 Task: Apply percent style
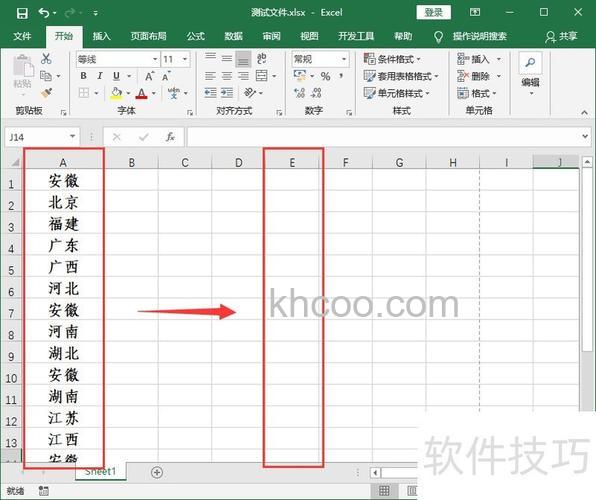325,76
